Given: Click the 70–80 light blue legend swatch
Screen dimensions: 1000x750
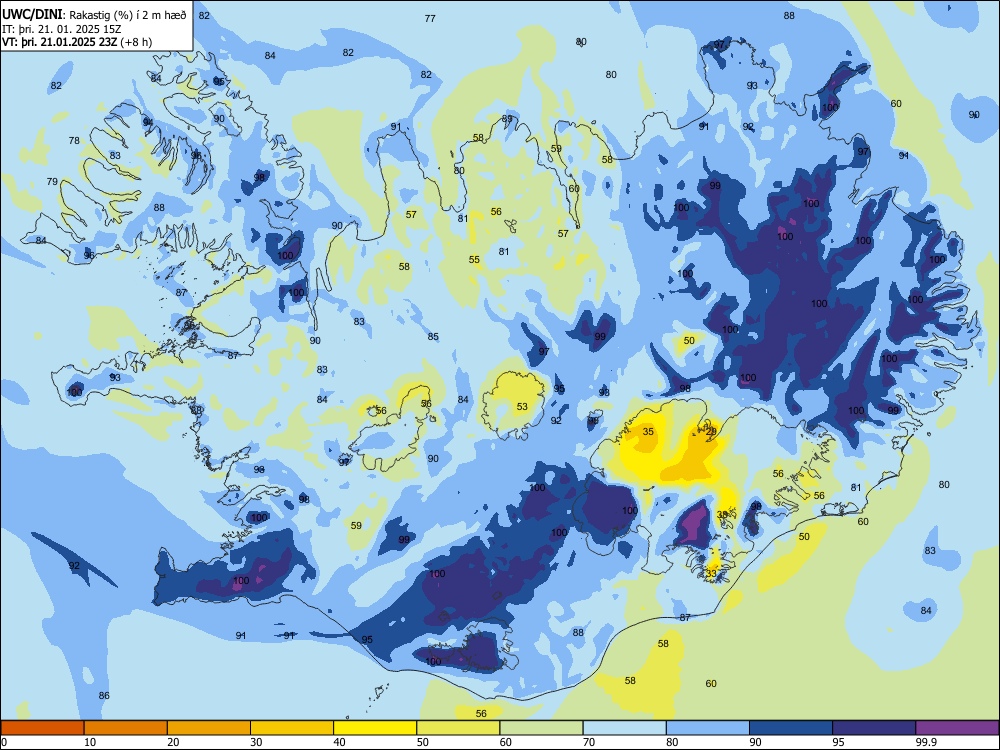Looking at the screenshot, I should click(625, 728).
